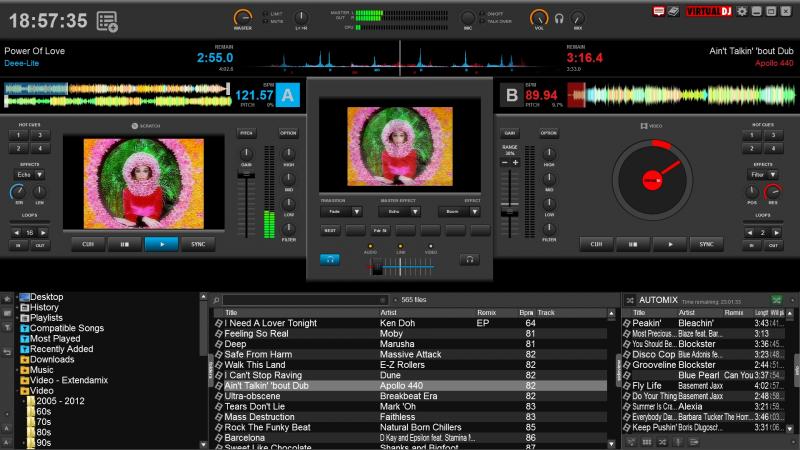Pause deck A with pause-stop button

click(x=124, y=244)
